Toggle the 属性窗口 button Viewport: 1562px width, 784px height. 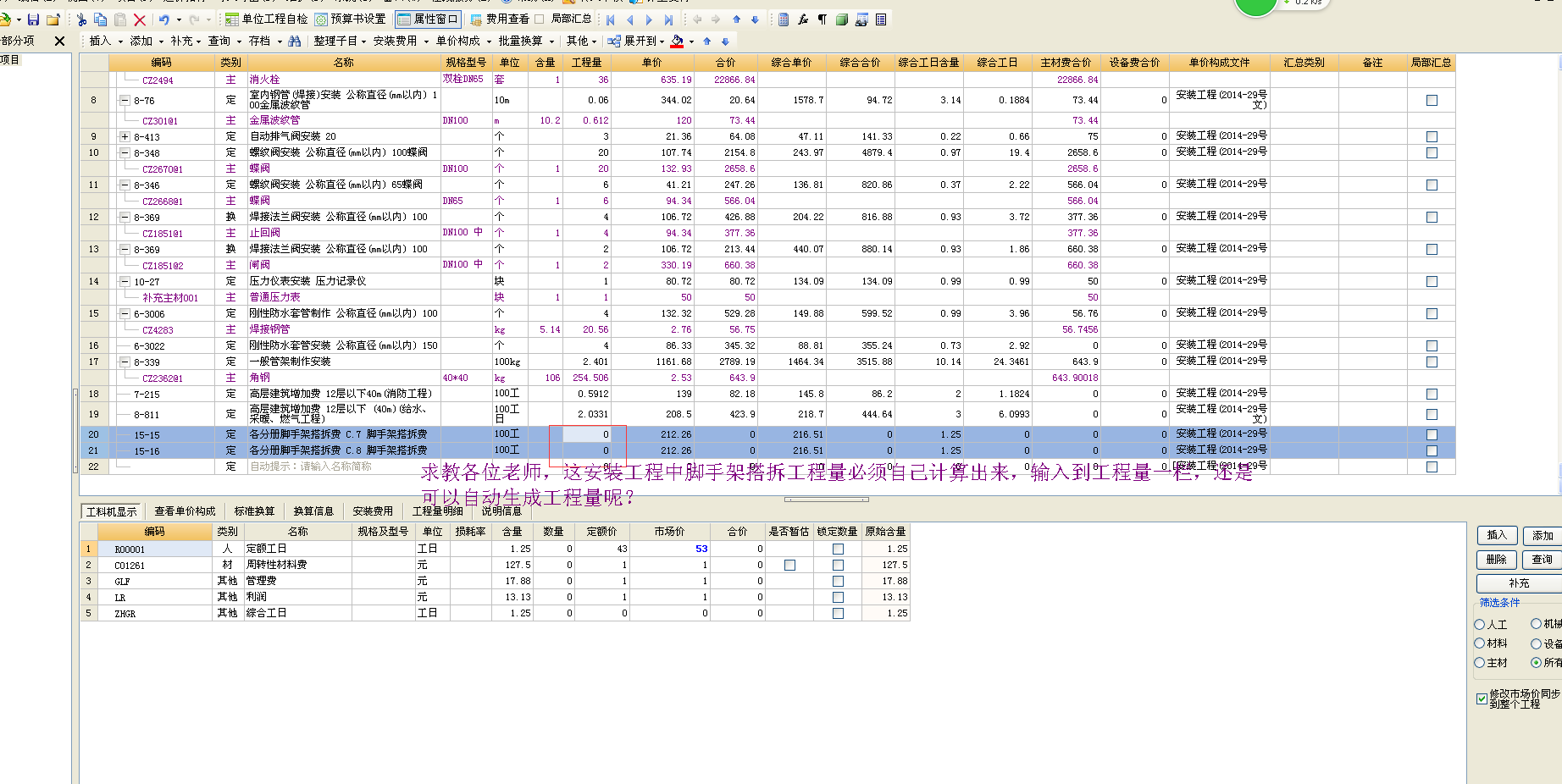[428, 19]
